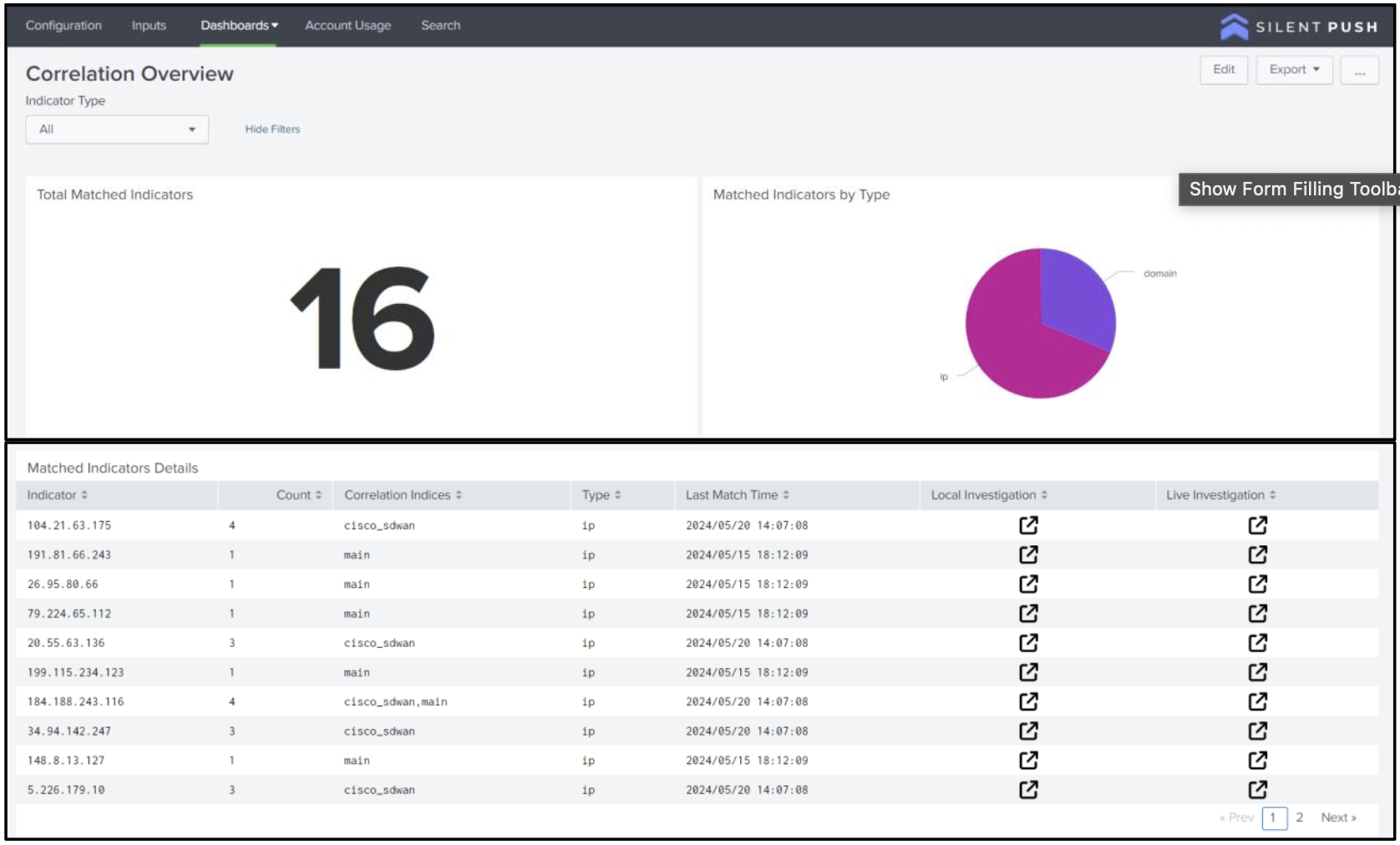Click the Edit button
This screenshot has height=845, width=1400.
click(x=1224, y=69)
